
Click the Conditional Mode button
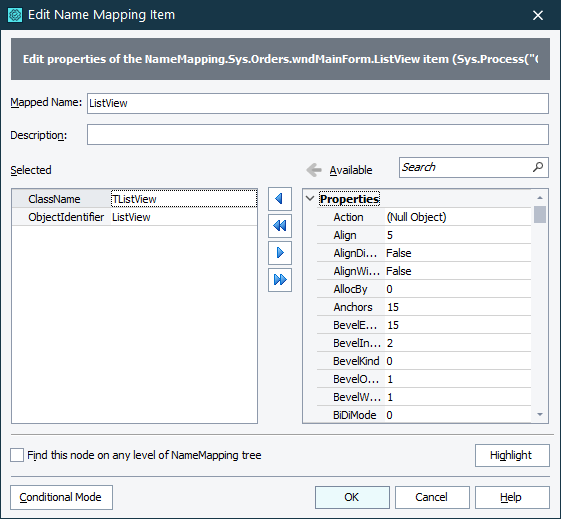[61, 497]
